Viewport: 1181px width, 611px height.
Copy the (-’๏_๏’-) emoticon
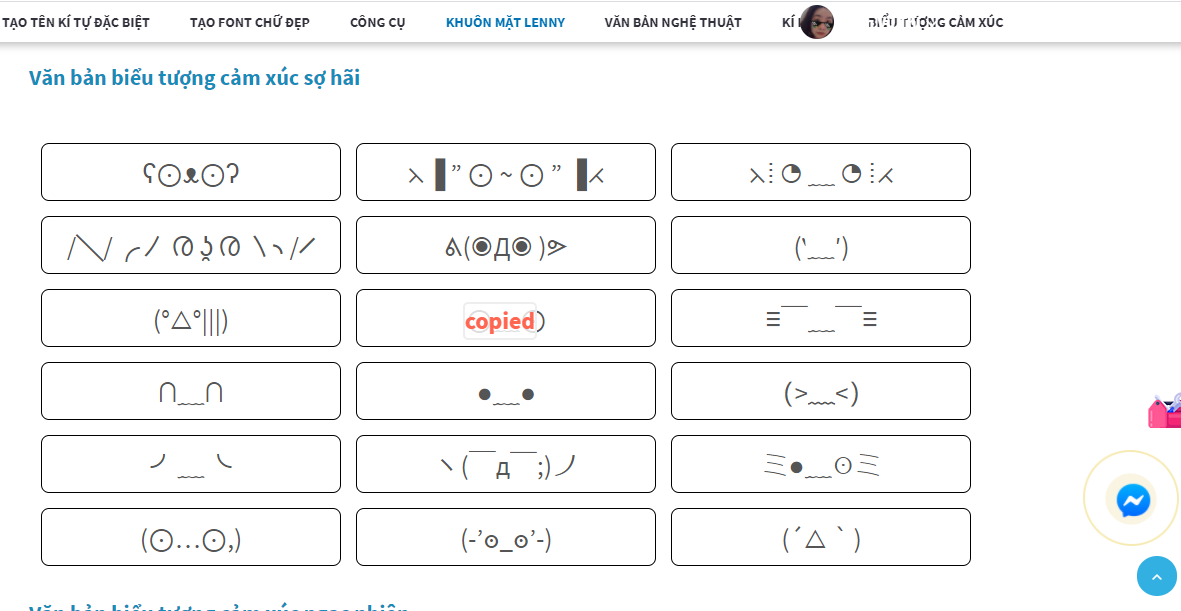[x=506, y=537]
